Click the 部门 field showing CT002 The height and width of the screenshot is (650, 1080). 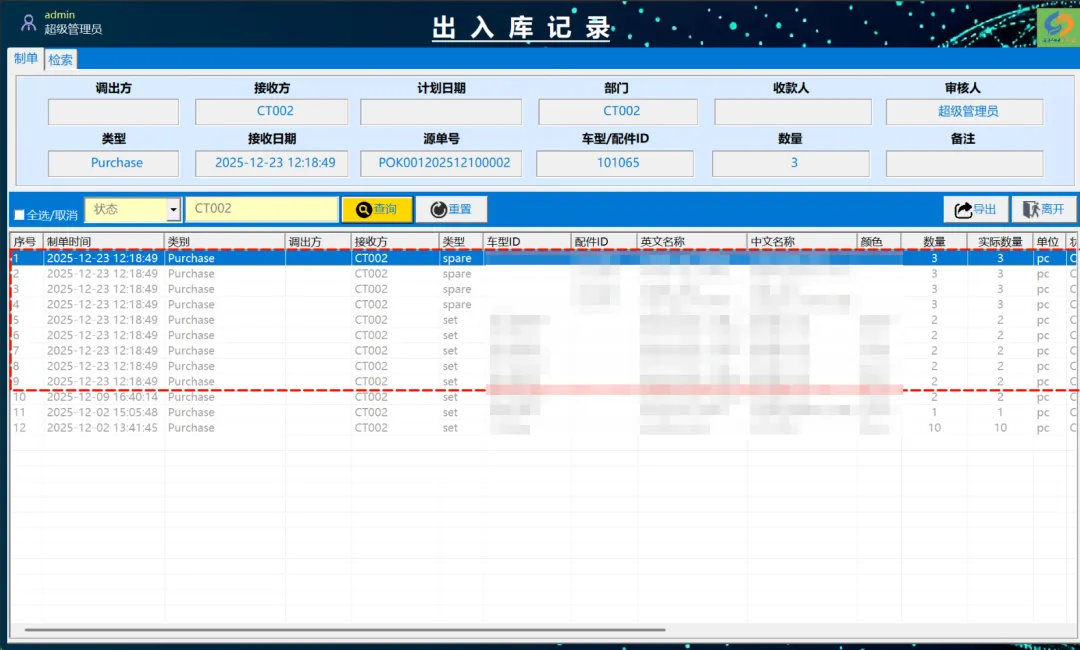click(618, 112)
